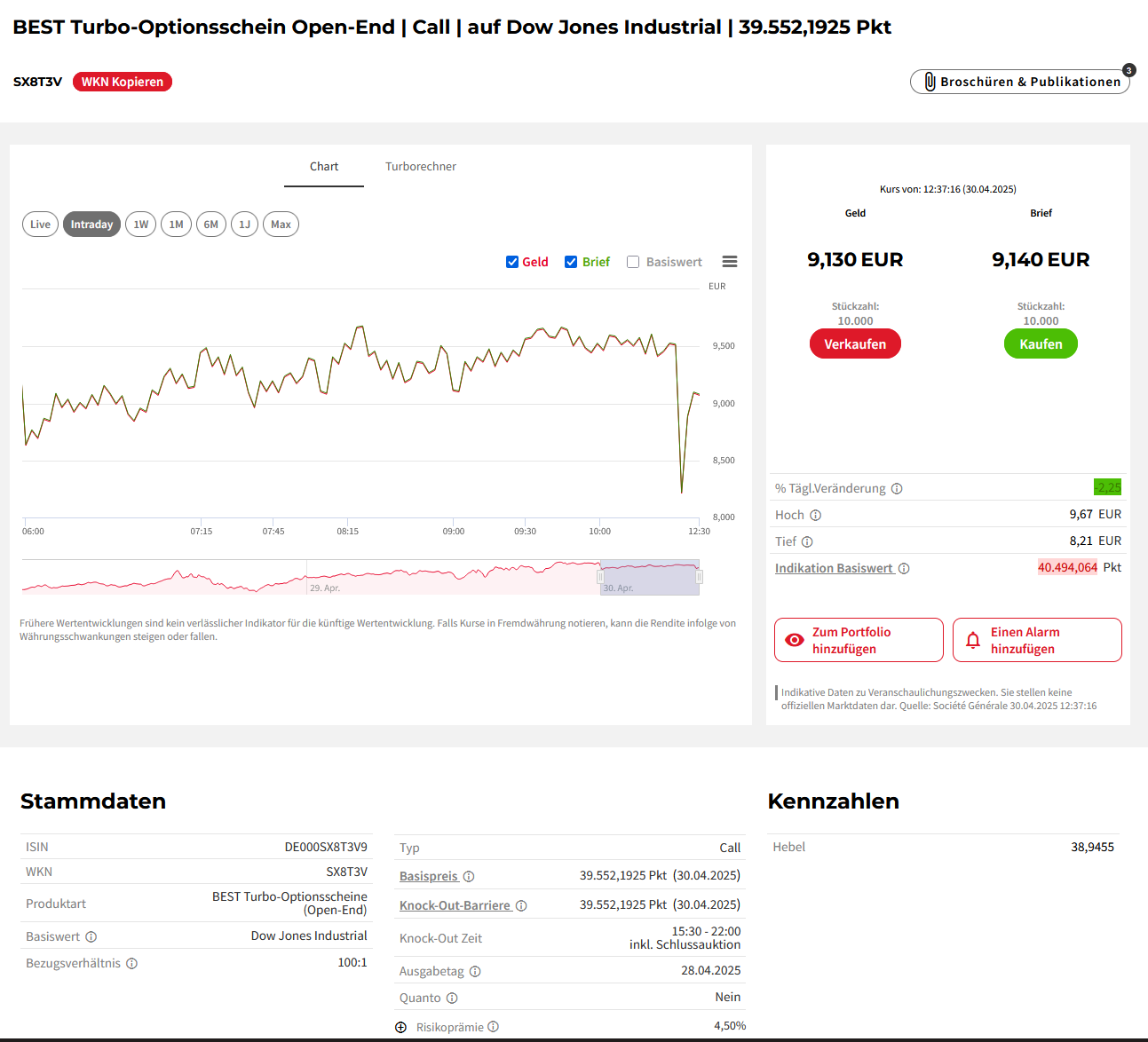Click info icon next to Ausgabetag
The height and width of the screenshot is (1042, 1148).
pyautogui.click(x=475, y=972)
